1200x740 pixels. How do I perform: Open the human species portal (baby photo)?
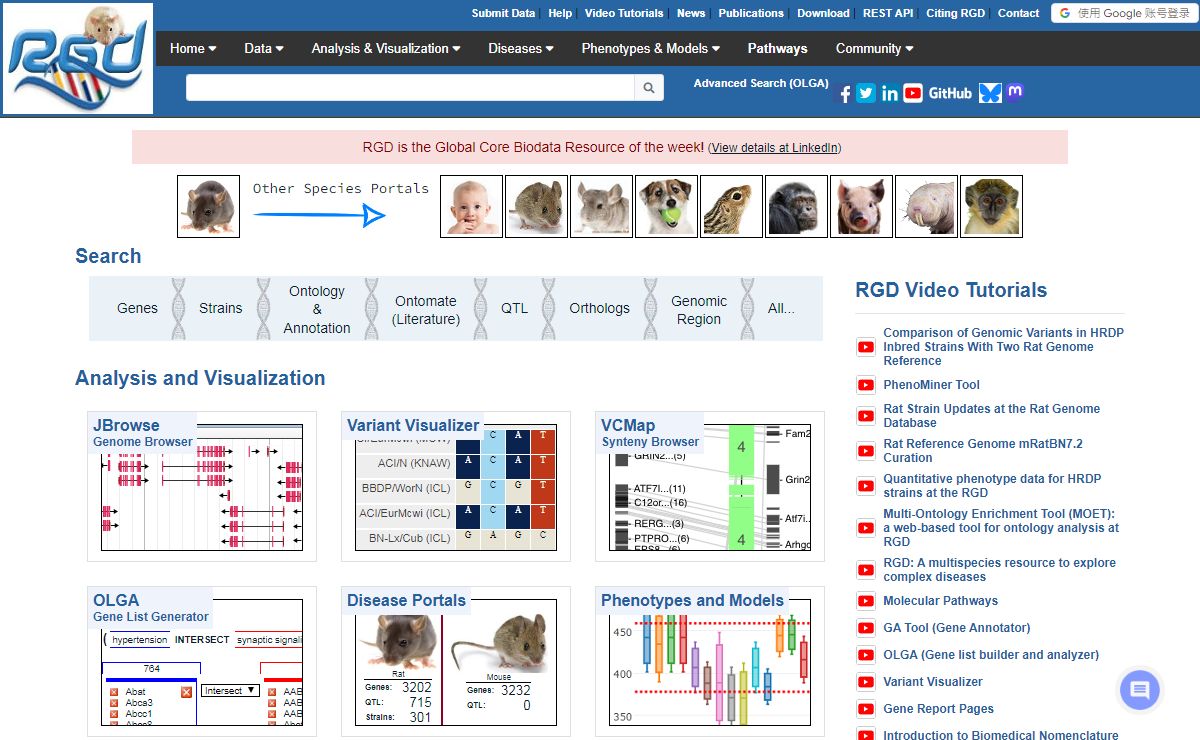click(471, 206)
